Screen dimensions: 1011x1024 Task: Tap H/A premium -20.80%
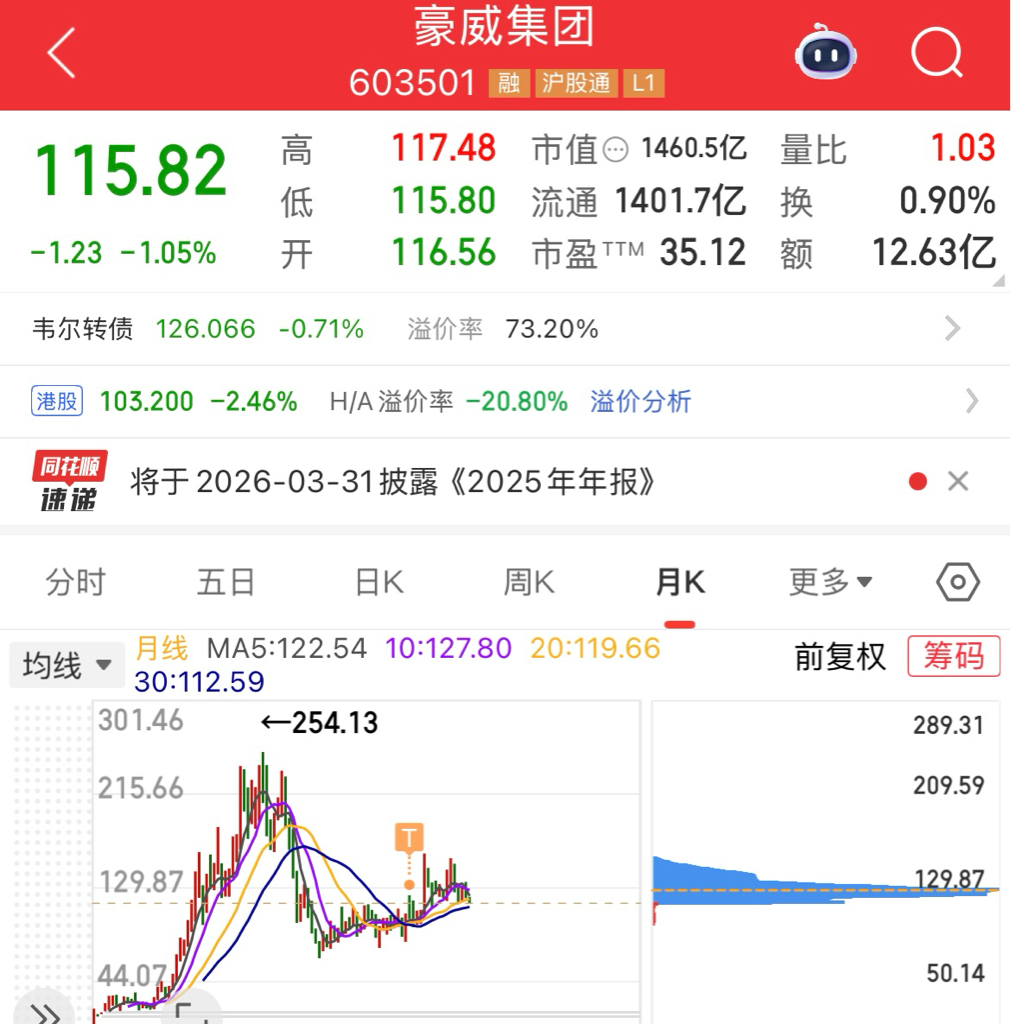(516, 401)
